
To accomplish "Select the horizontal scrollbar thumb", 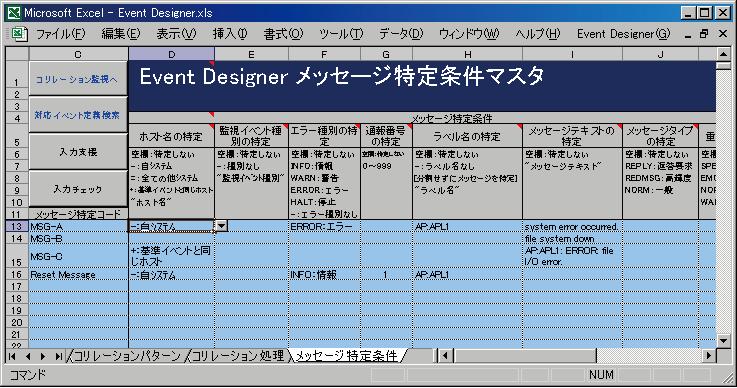I will click(524, 356).
